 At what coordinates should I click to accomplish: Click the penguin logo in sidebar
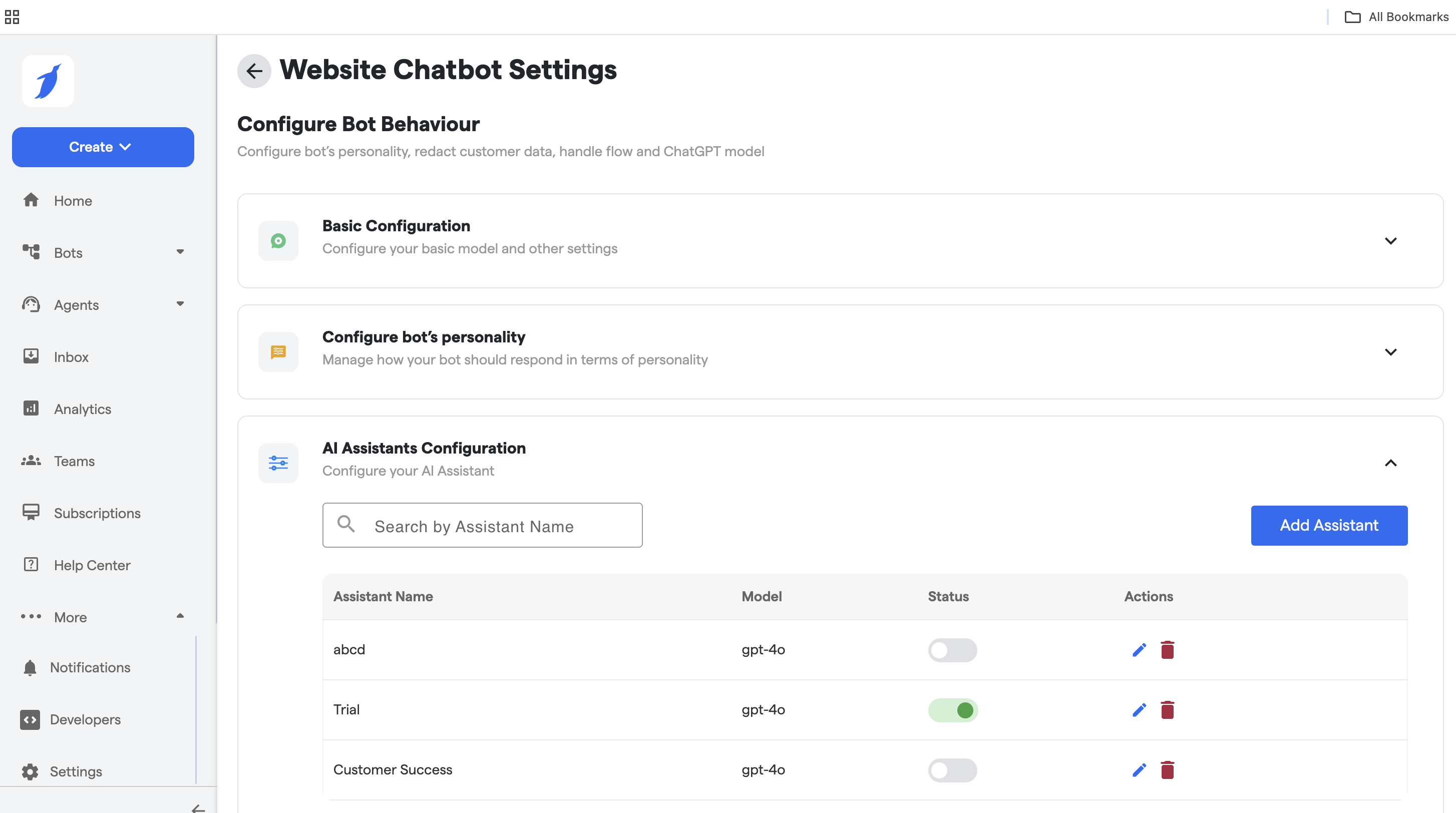pos(48,81)
